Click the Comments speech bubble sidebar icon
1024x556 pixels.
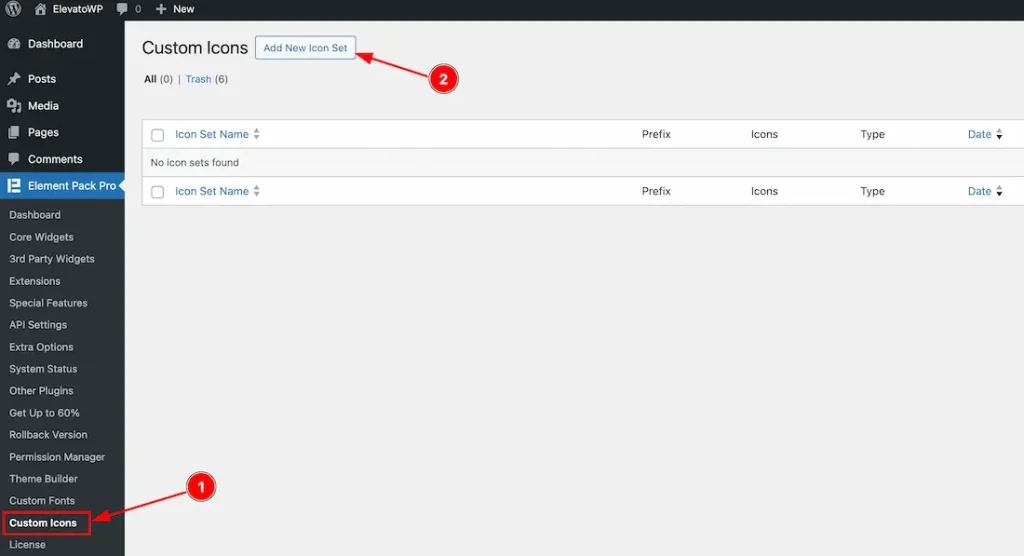pyautogui.click(x=14, y=159)
